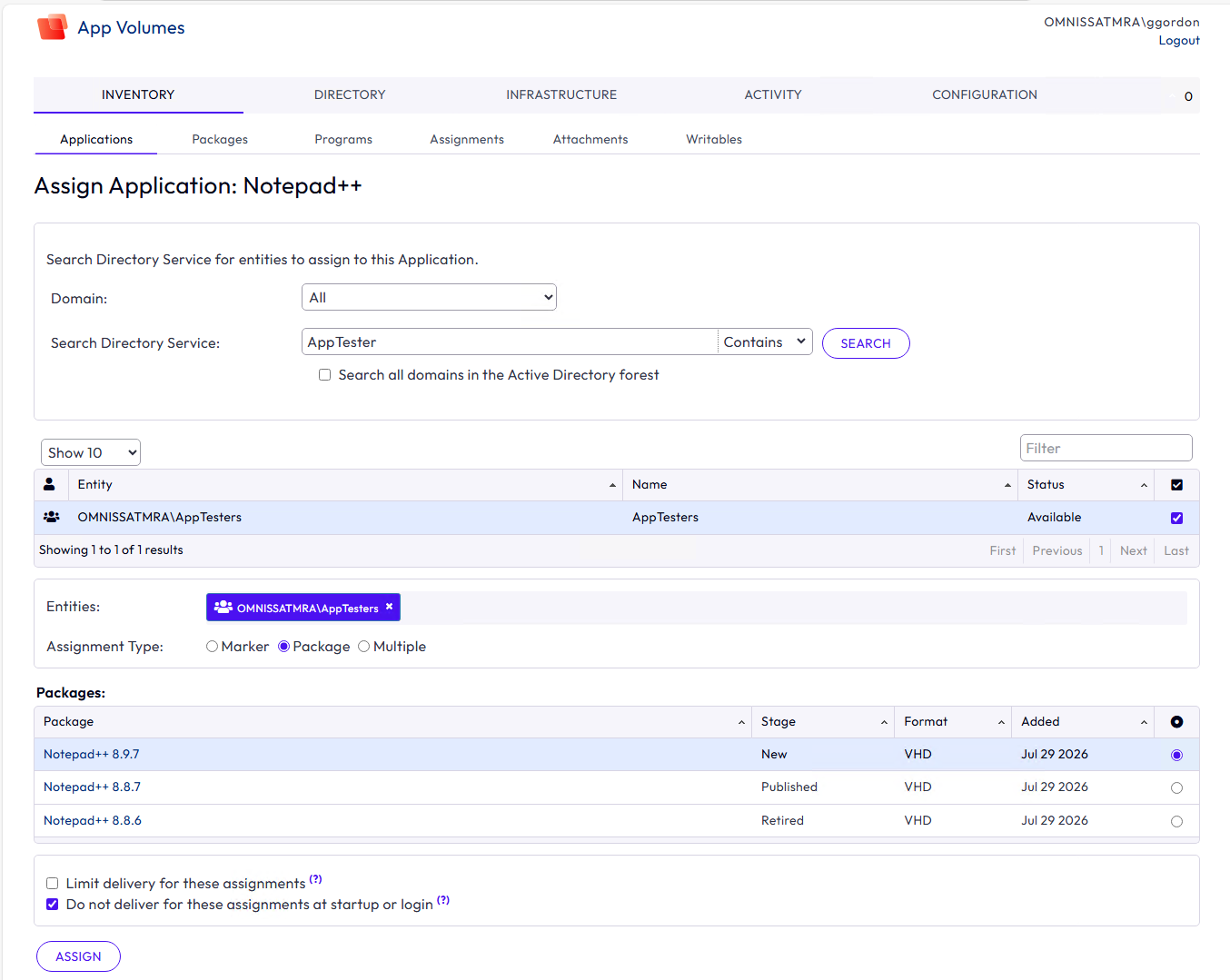
Task: Open the CONFIGURATION main tab
Action: (985, 94)
